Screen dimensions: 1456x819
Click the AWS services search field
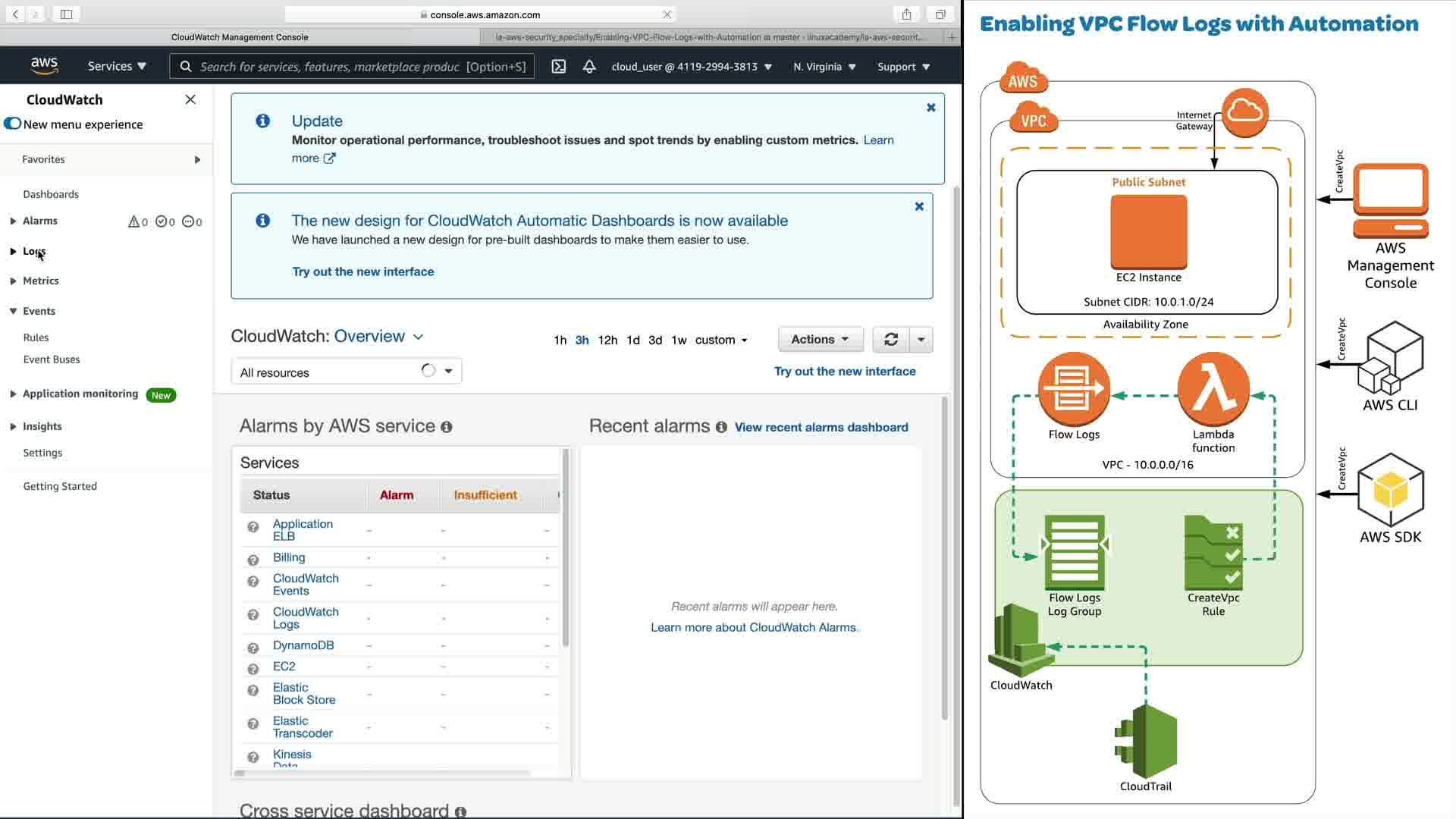click(353, 67)
